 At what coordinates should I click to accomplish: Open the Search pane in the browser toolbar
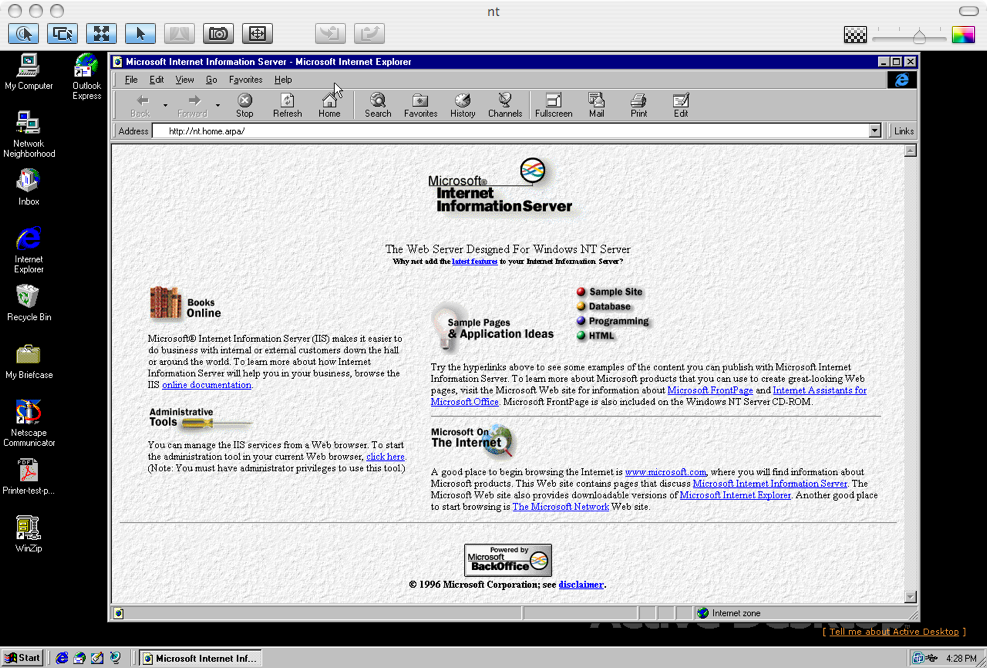(378, 105)
